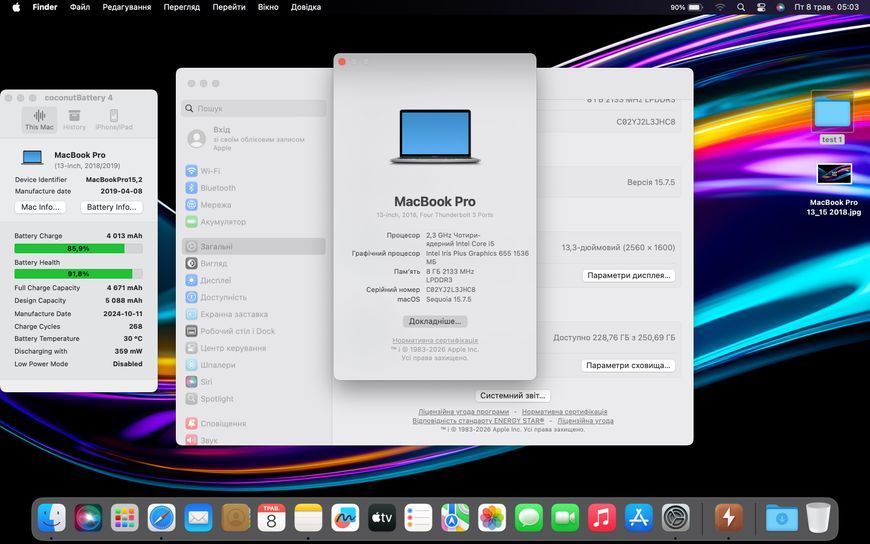Open Downloads folder in the Dock
The height and width of the screenshot is (544, 870).
[781, 518]
